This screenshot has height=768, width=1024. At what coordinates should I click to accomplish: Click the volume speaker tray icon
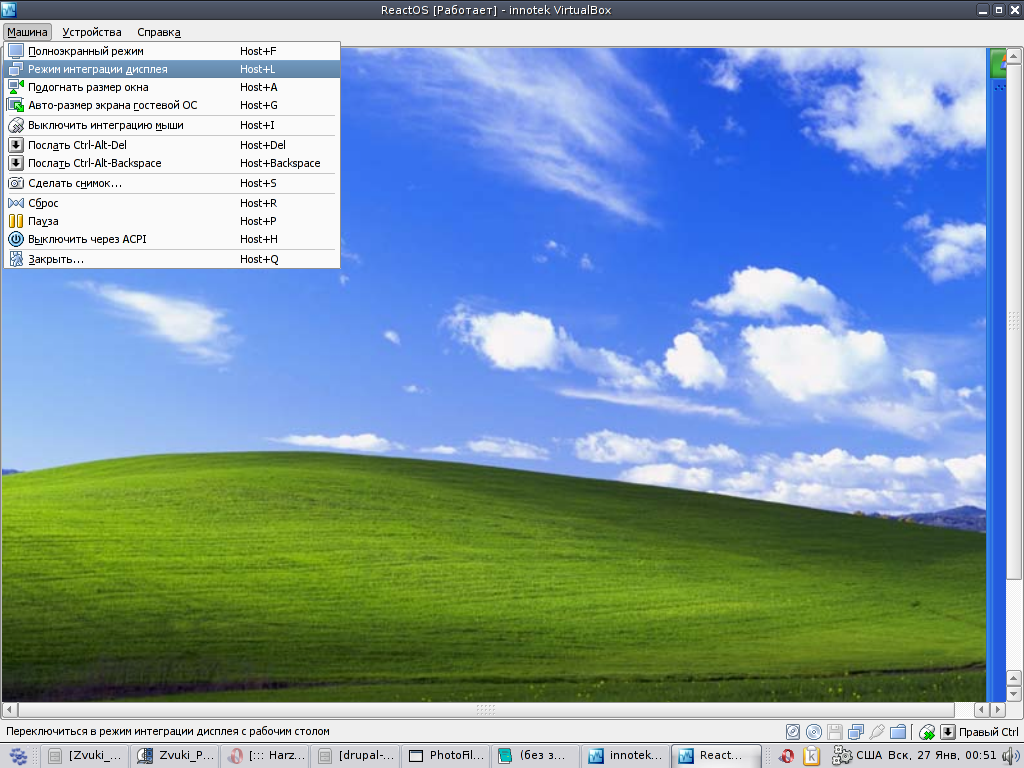pyautogui.click(x=1012, y=756)
